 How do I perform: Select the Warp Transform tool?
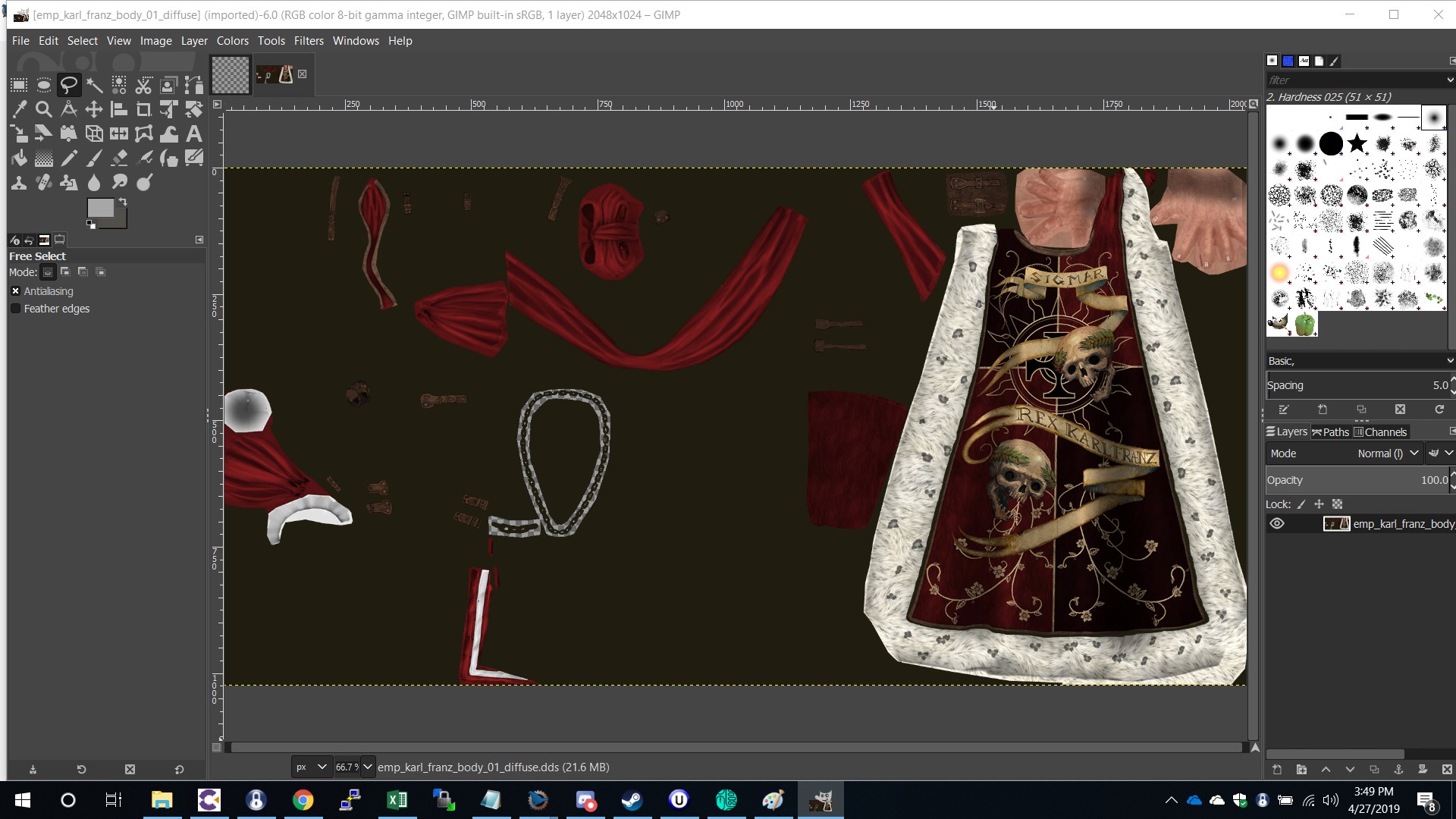coord(169,134)
